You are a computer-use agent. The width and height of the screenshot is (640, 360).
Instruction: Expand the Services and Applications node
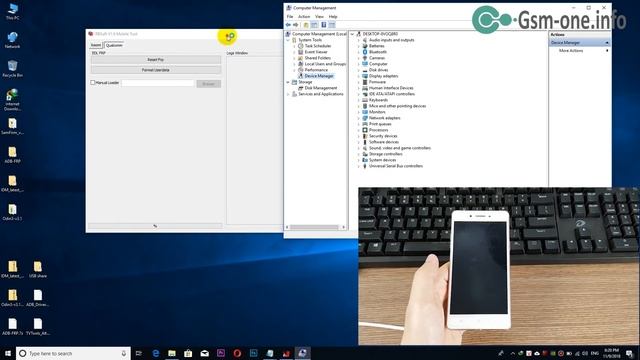pos(288,94)
